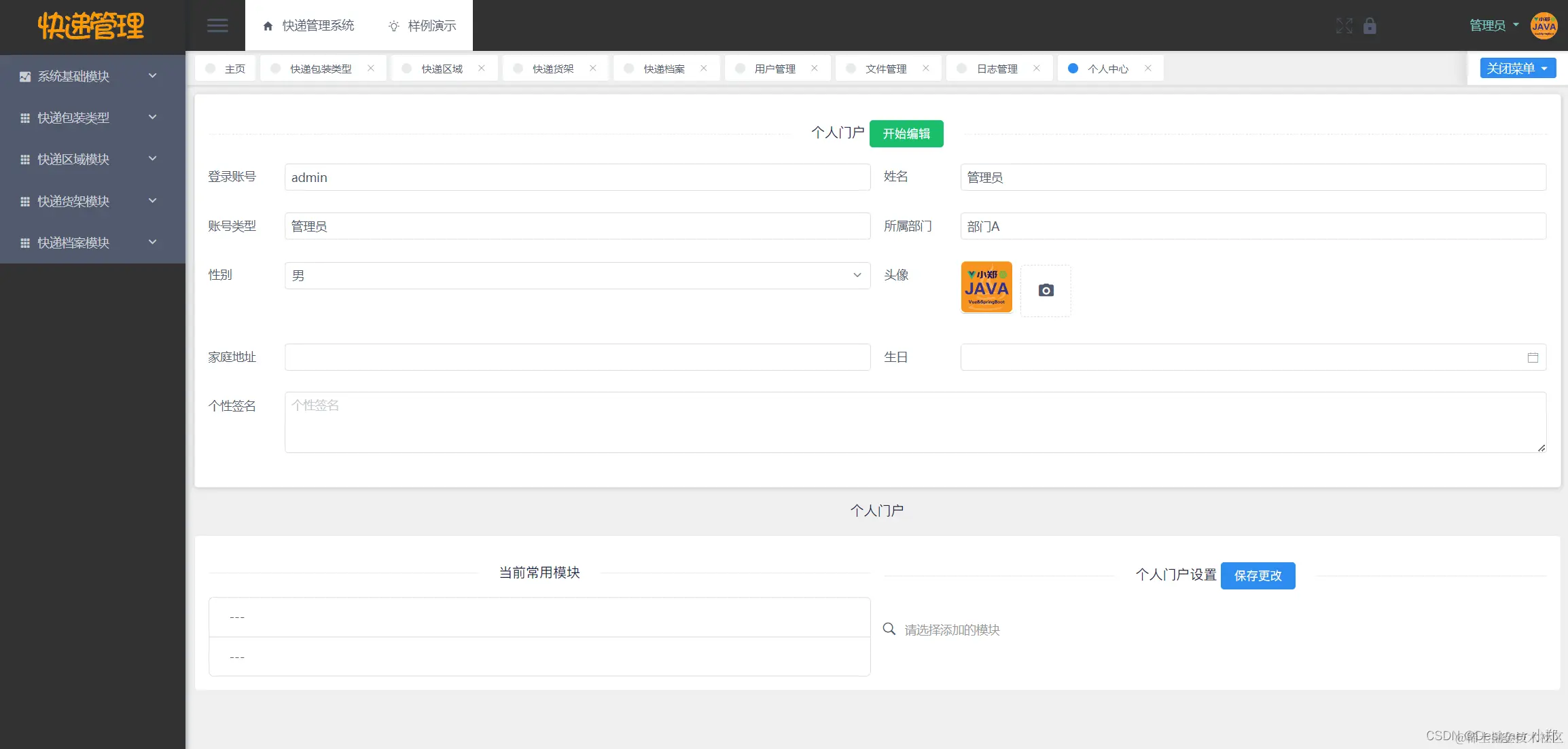
Task: Click the lock screen icon
Action: (1370, 25)
